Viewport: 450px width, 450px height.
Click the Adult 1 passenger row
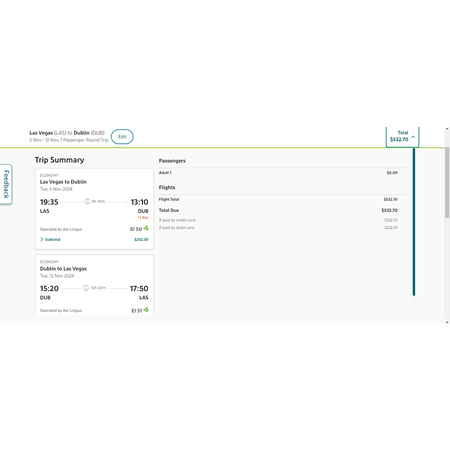pyautogui.click(x=278, y=173)
